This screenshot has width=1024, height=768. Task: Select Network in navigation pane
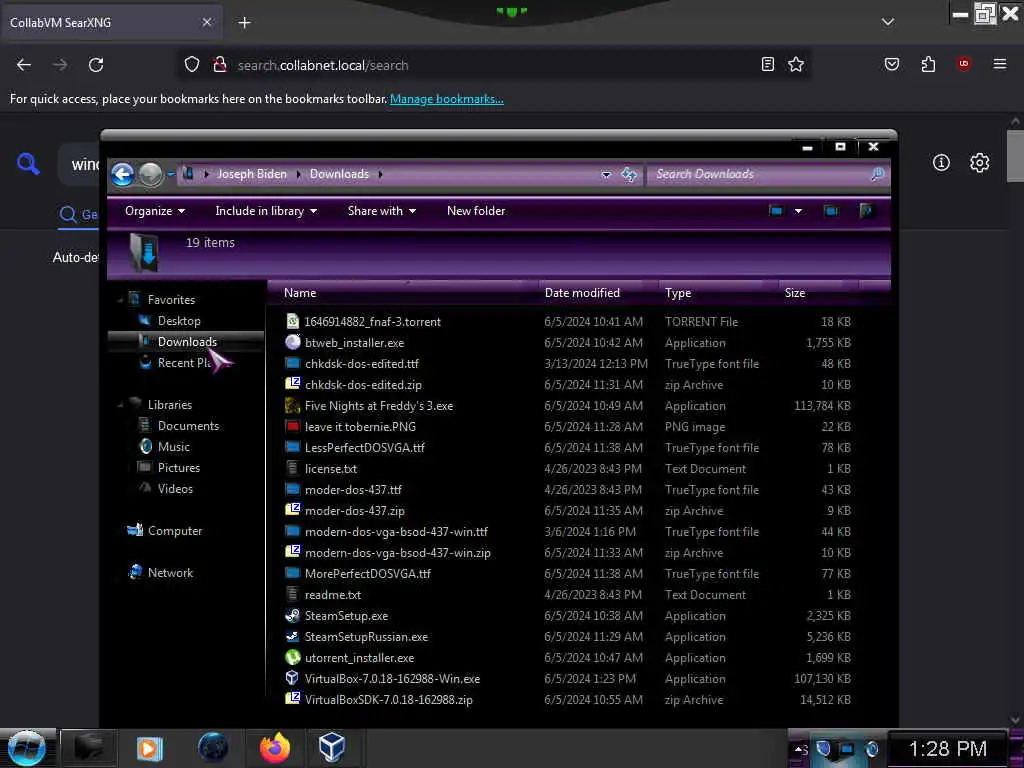click(x=170, y=573)
